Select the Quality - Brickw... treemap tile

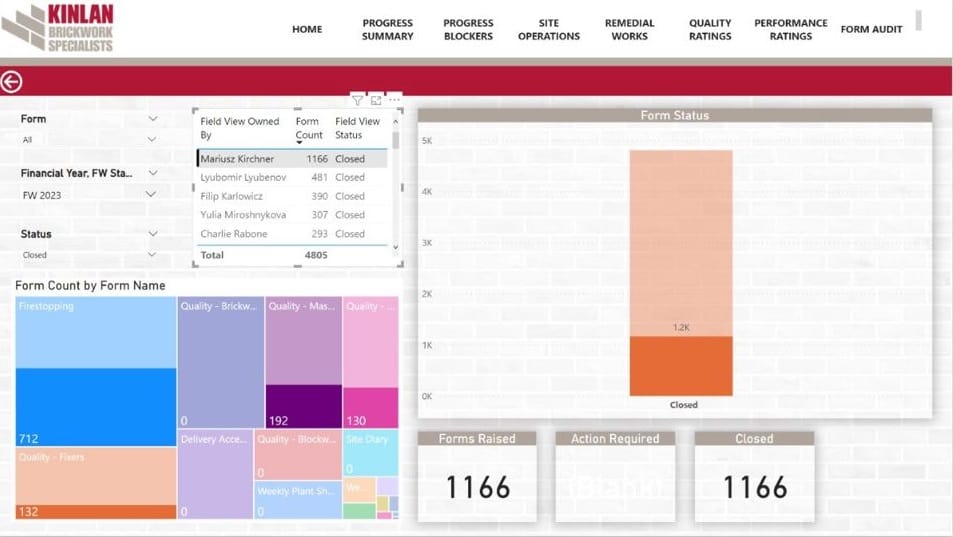(221, 363)
